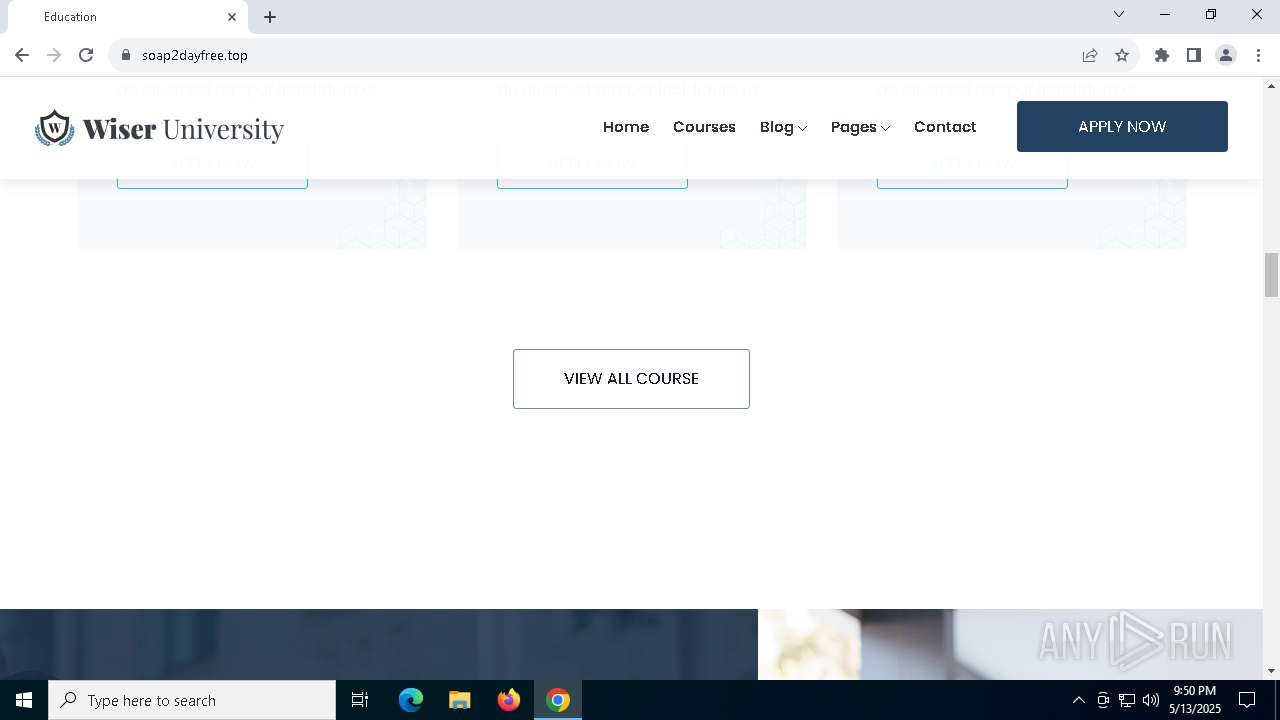Click the tray icon beside network icon

point(1103,700)
